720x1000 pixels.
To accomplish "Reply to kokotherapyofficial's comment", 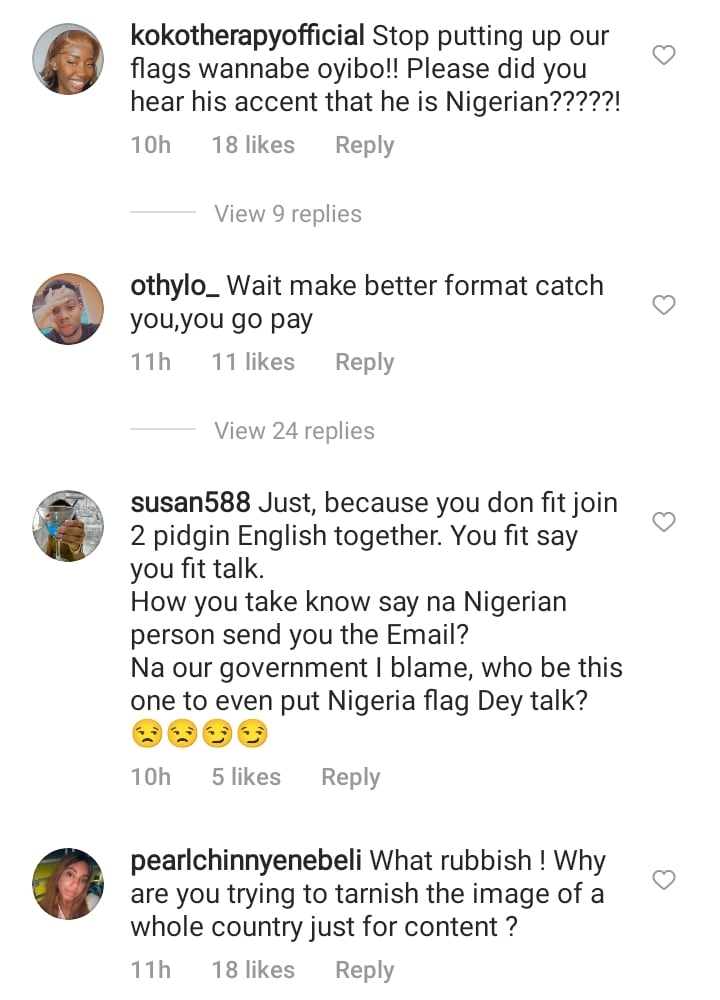I will tap(364, 145).
